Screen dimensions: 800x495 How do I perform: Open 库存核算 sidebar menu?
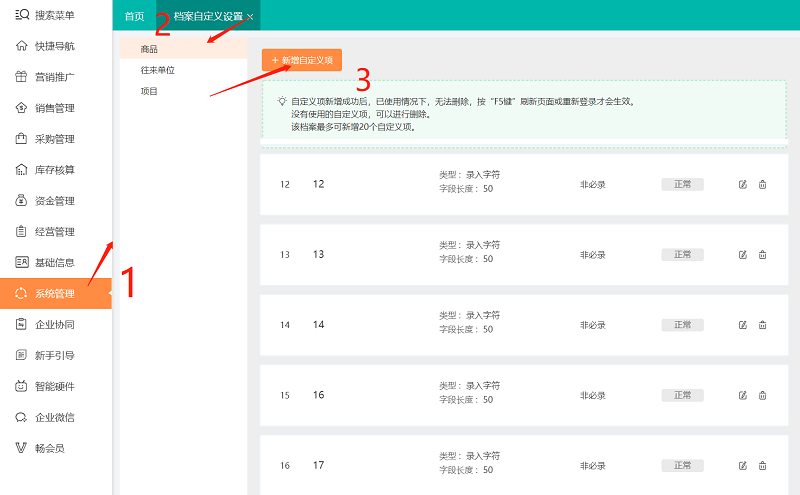coord(55,170)
